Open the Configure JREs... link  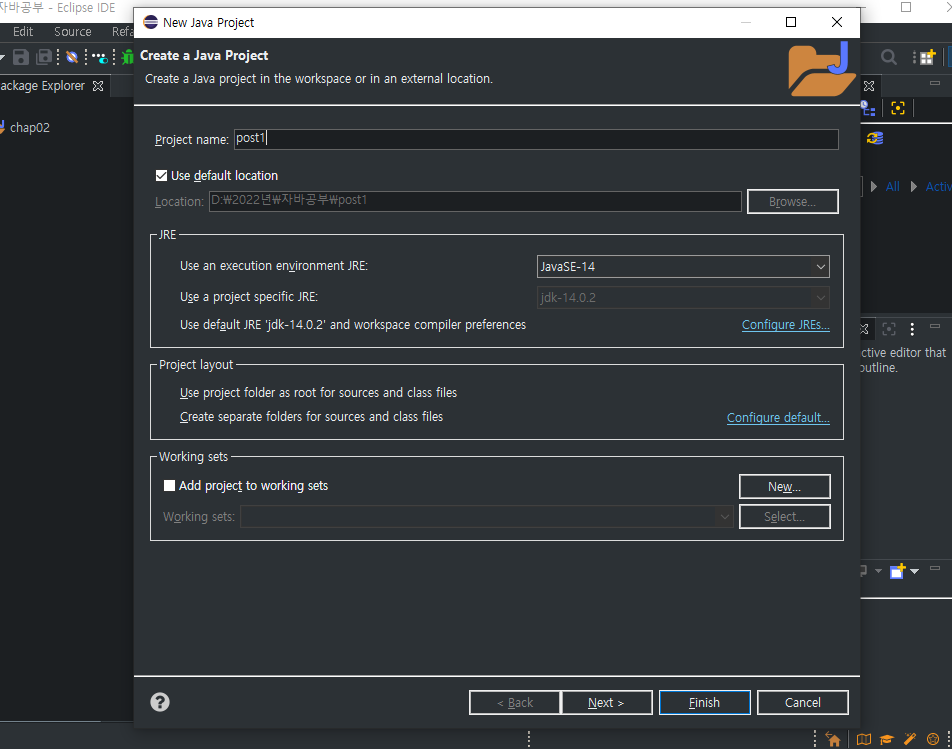tap(786, 325)
